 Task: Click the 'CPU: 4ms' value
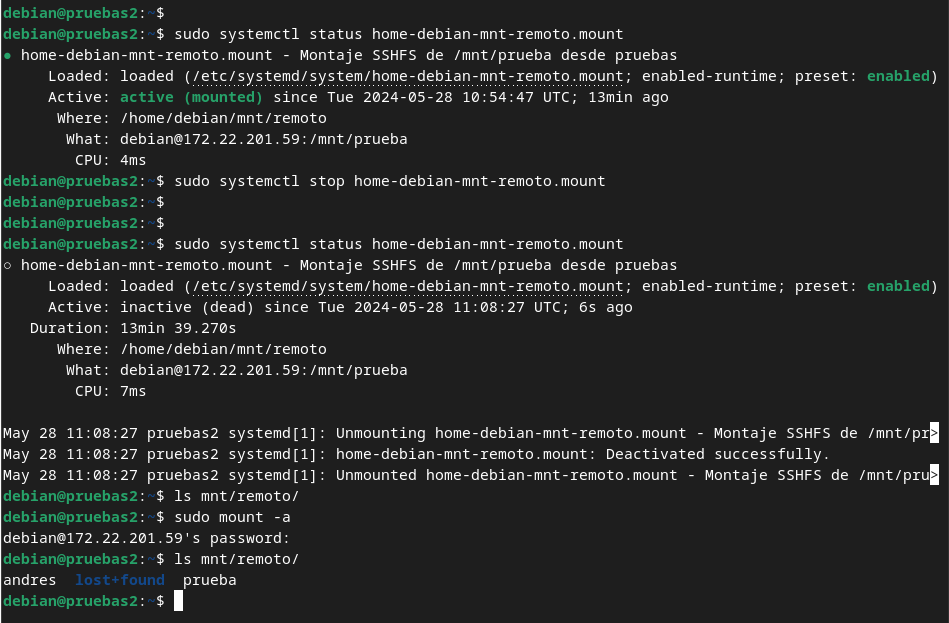click(133, 160)
